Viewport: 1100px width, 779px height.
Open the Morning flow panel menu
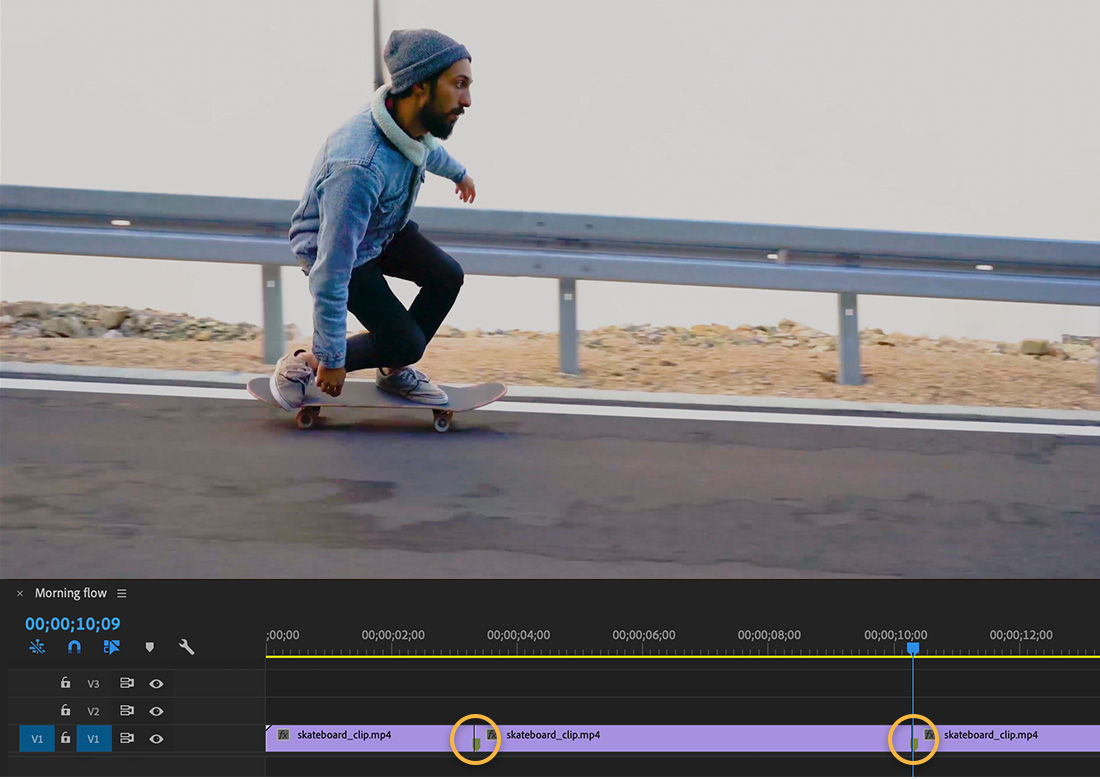tap(121, 592)
